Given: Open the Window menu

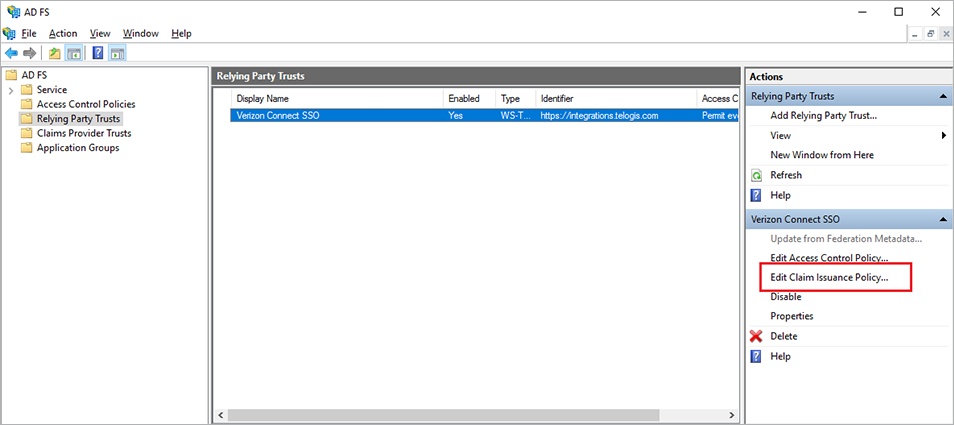Looking at the screenshot, I should pos(141,33).
